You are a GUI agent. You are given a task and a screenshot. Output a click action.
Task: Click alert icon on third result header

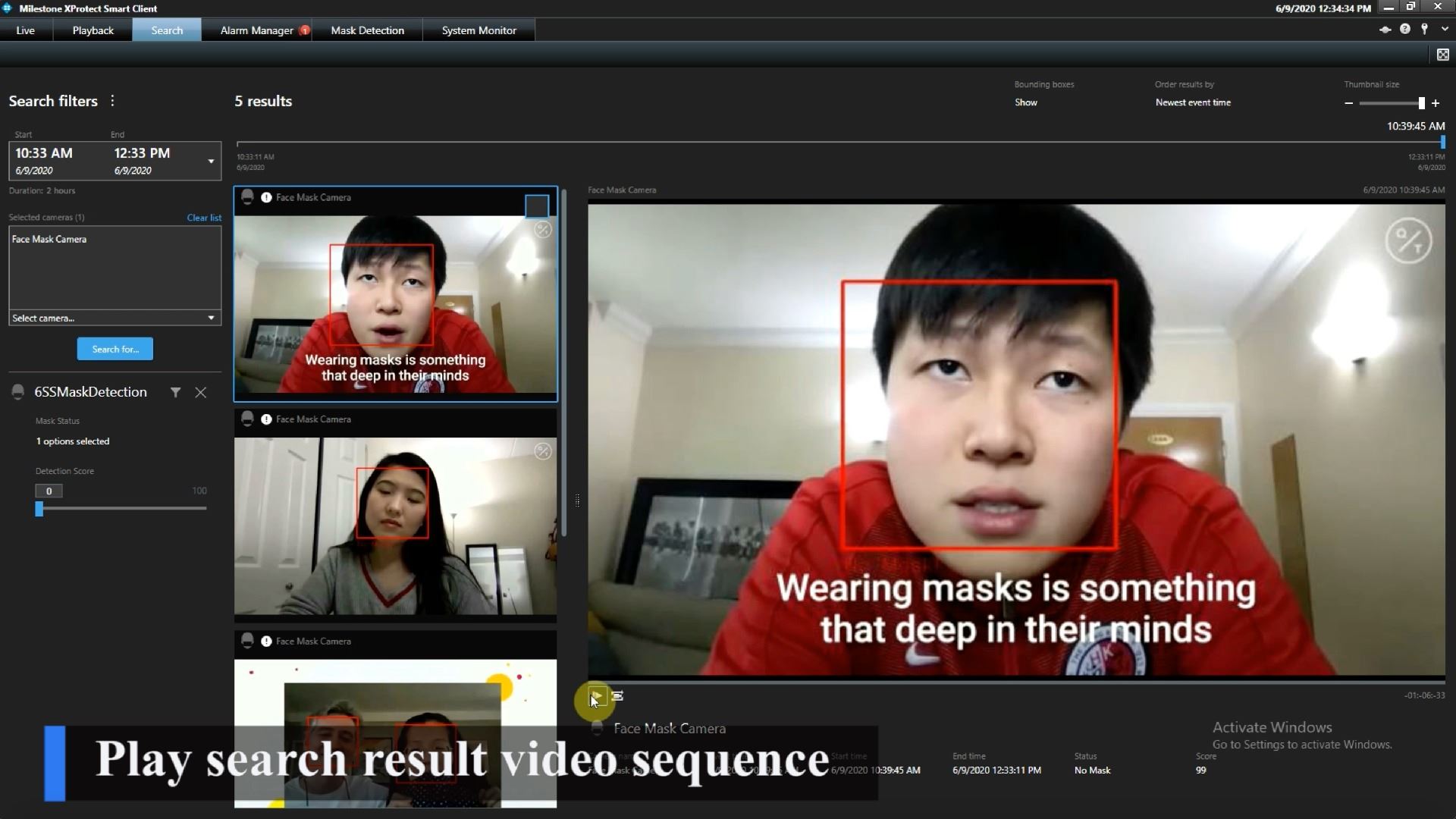pyautogui.click(x=266, y=642)
